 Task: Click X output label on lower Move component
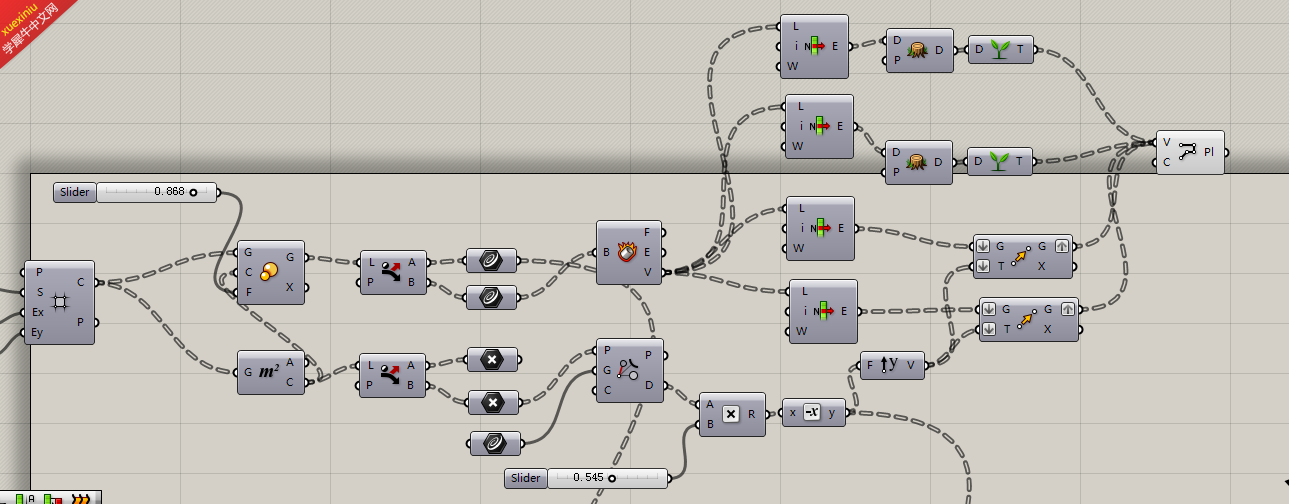click(1048, 329)
